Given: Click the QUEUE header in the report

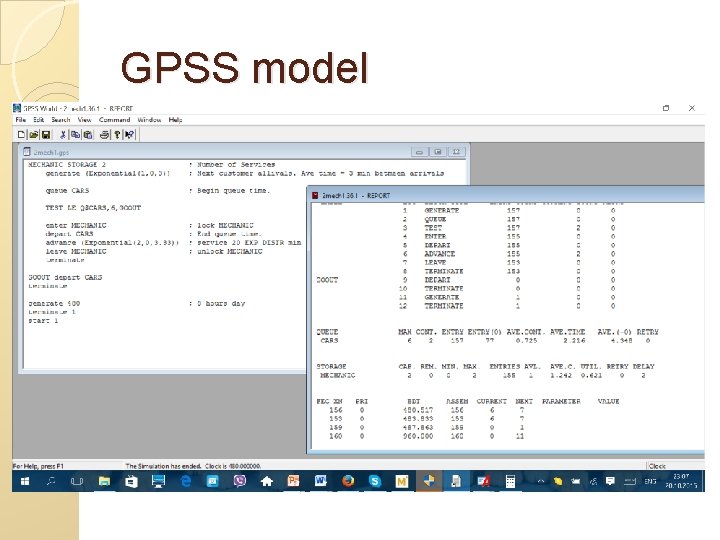Looking at the screenshot, I should click(x=327, y=332).
